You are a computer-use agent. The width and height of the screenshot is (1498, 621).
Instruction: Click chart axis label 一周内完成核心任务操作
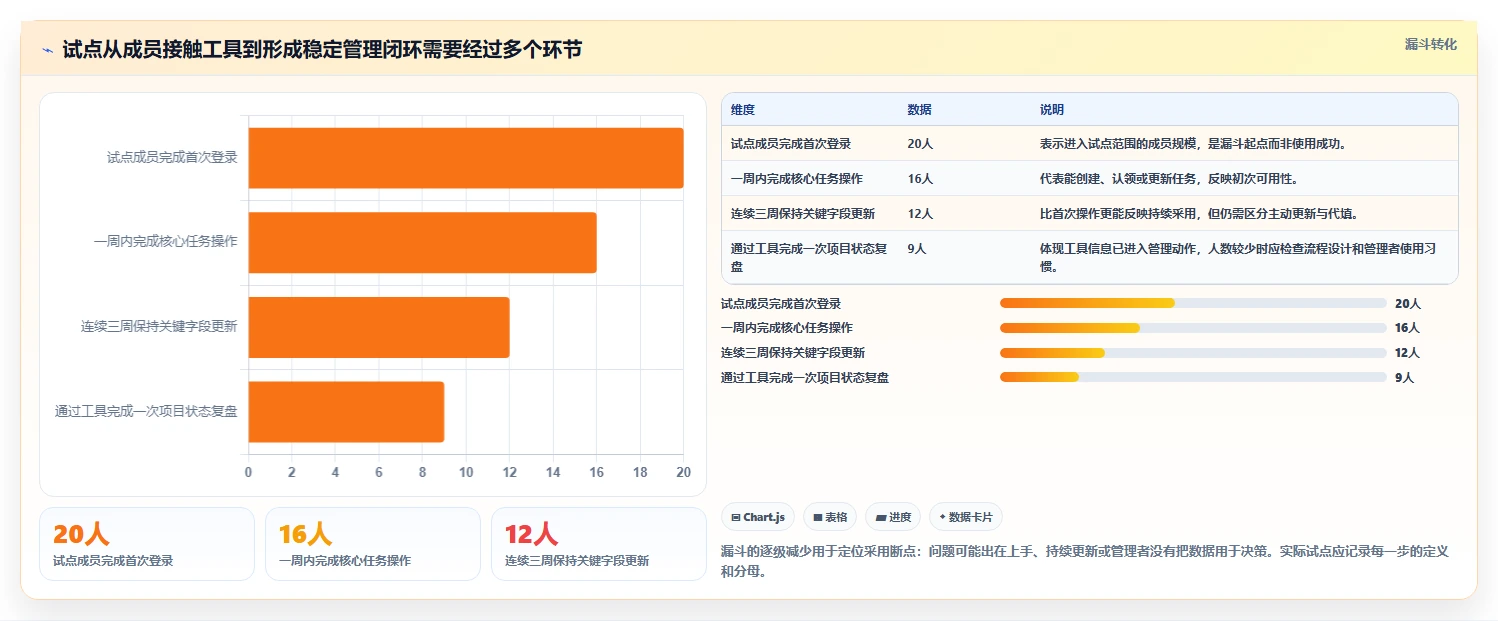pos(166,242)
